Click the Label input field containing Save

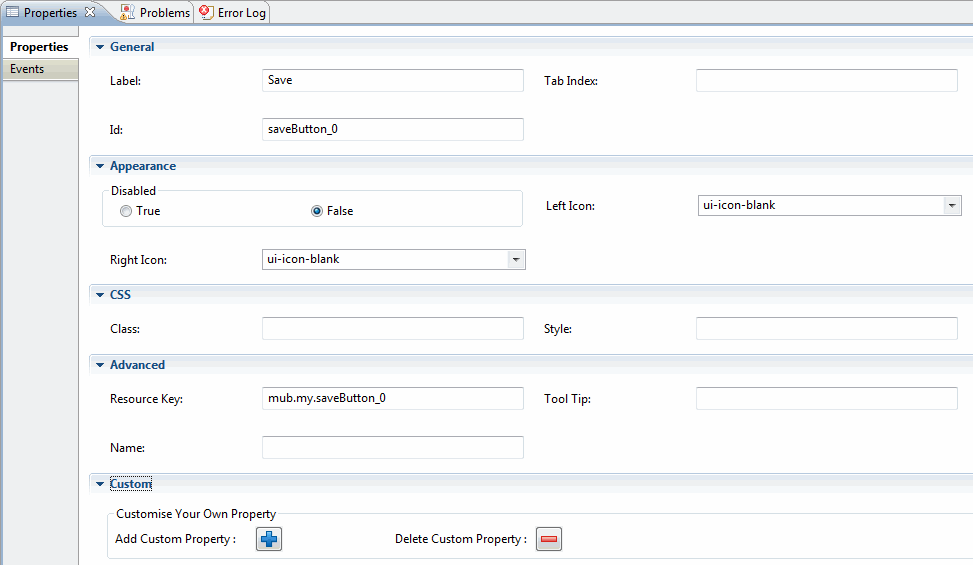[x=393, y=81]
